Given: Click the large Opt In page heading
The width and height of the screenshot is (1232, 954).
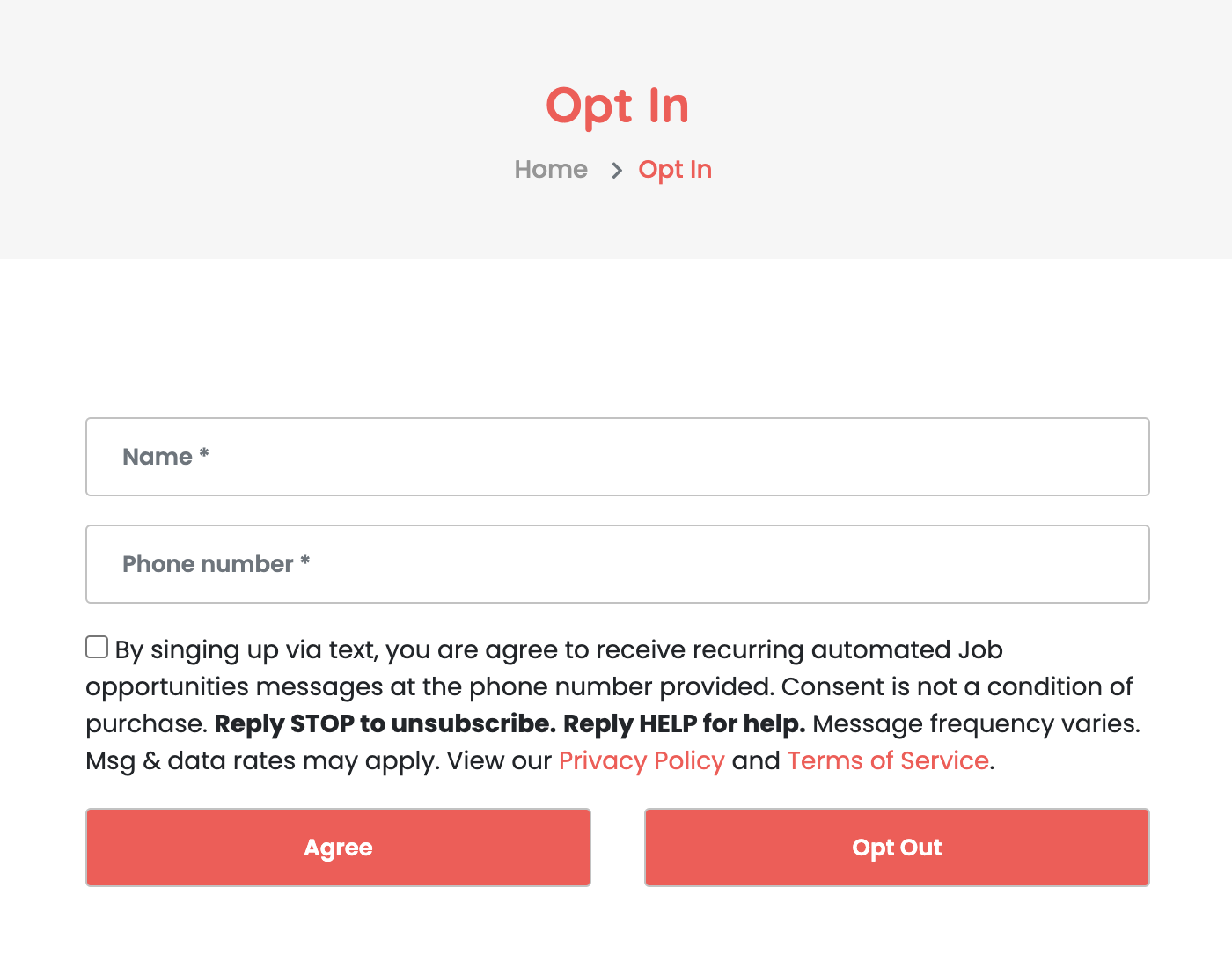Looking at the screenshot, I should point(617,106).
